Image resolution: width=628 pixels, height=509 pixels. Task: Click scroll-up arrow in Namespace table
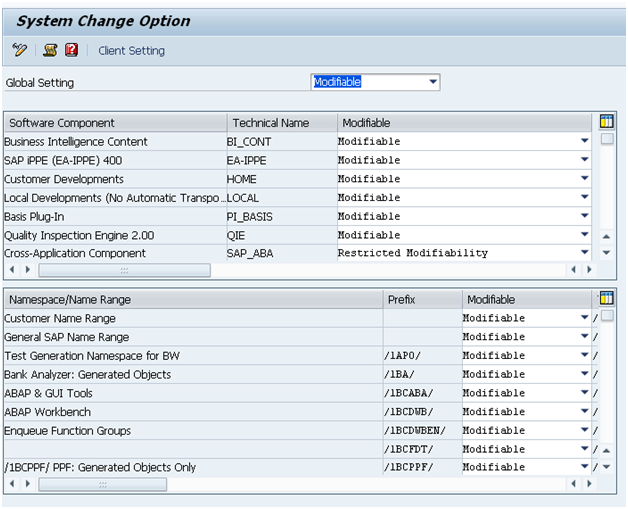pyautogui.click(x=606, y=451)
